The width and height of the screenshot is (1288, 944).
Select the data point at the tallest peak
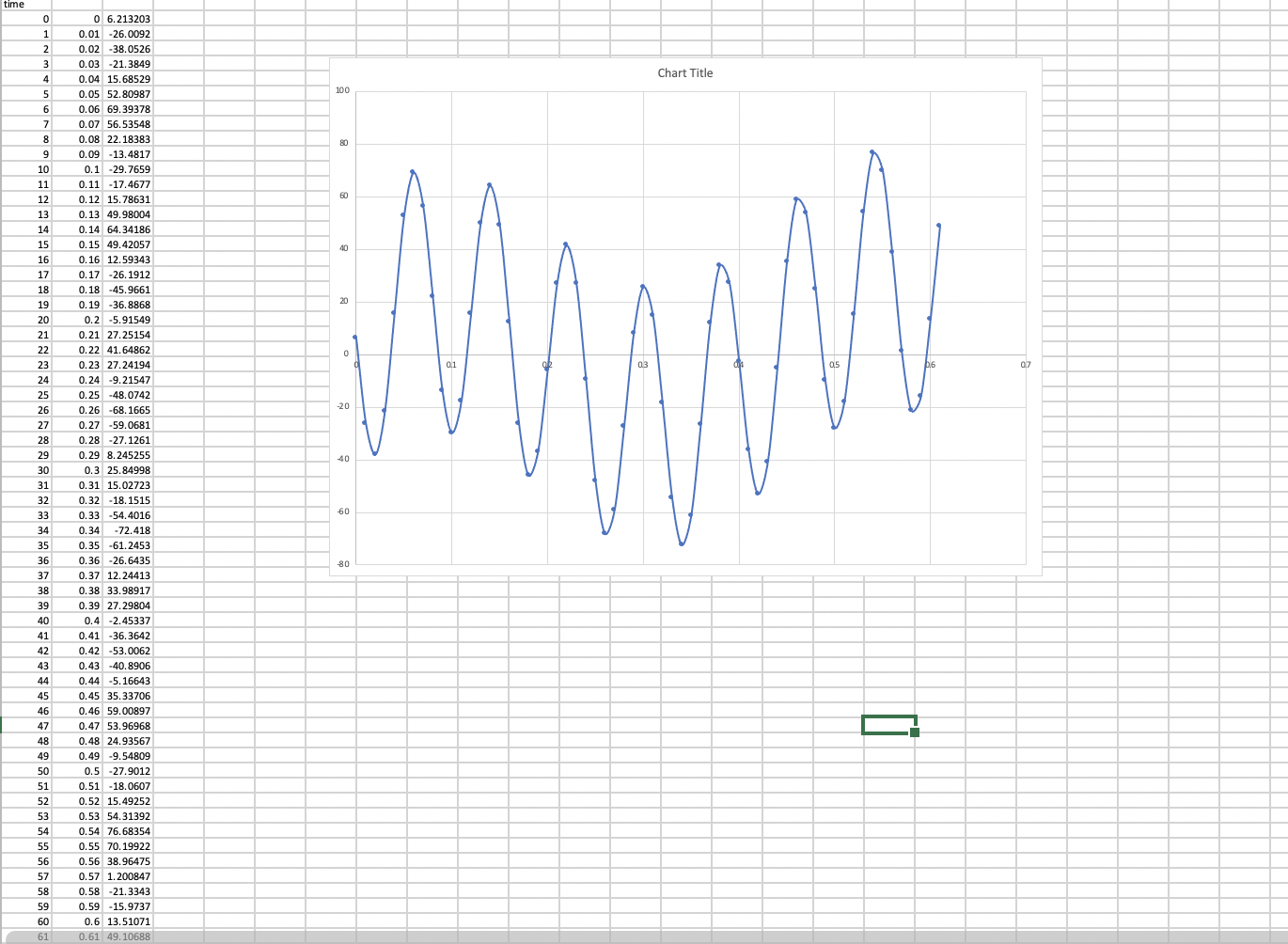[872, 150]
